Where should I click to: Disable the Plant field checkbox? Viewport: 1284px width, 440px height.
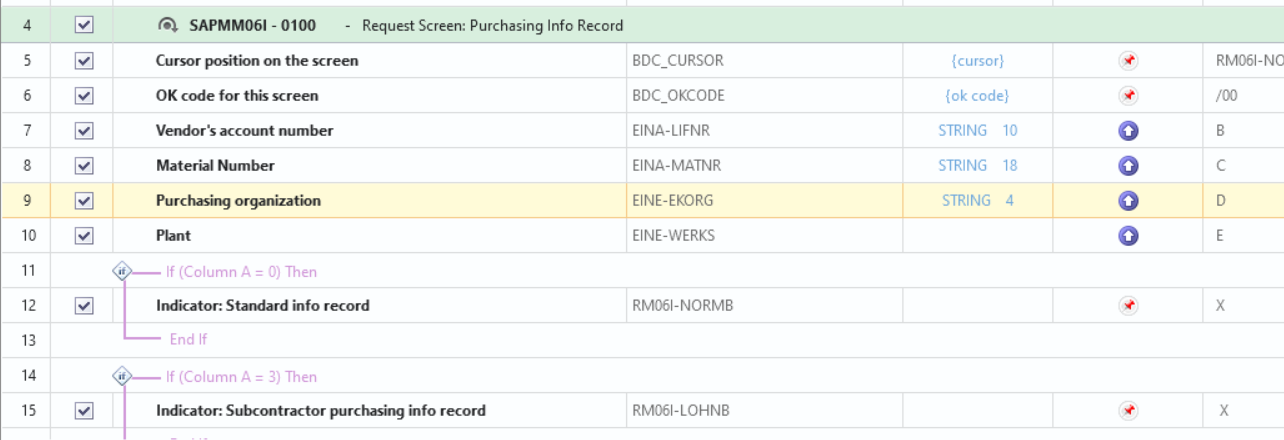tap(84, 236)
